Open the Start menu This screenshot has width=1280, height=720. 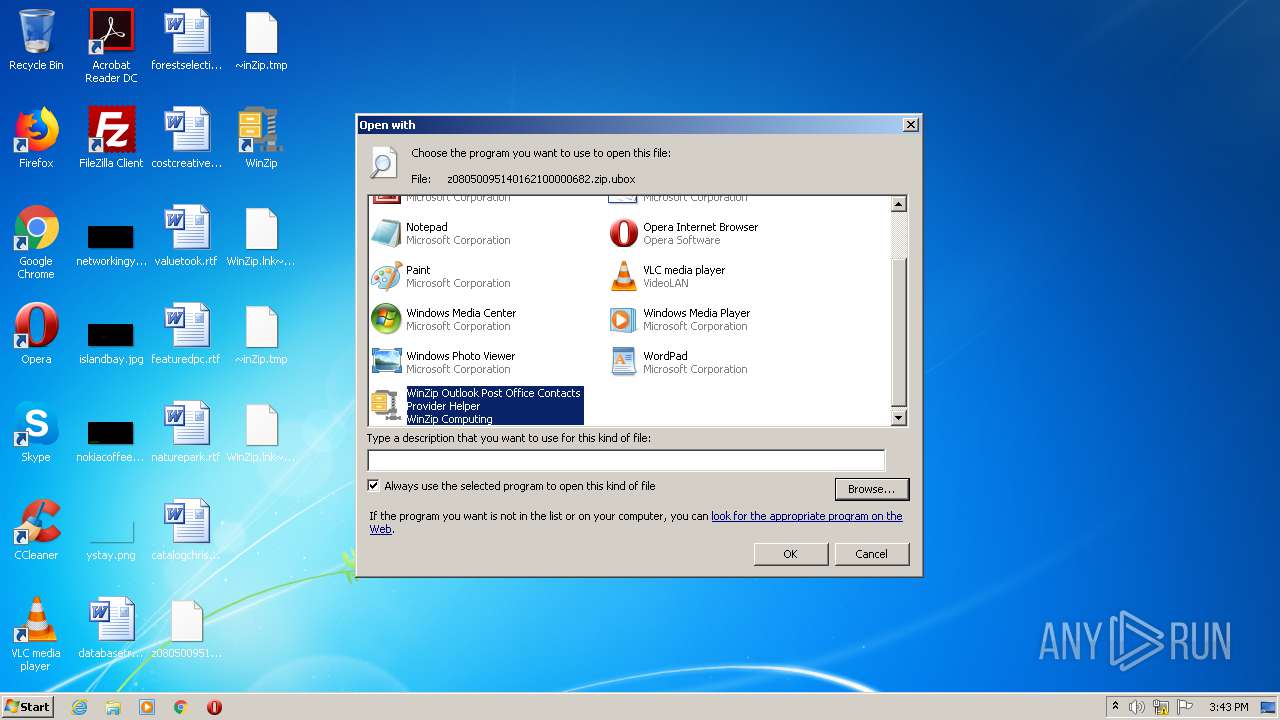(x=27, y=707)
